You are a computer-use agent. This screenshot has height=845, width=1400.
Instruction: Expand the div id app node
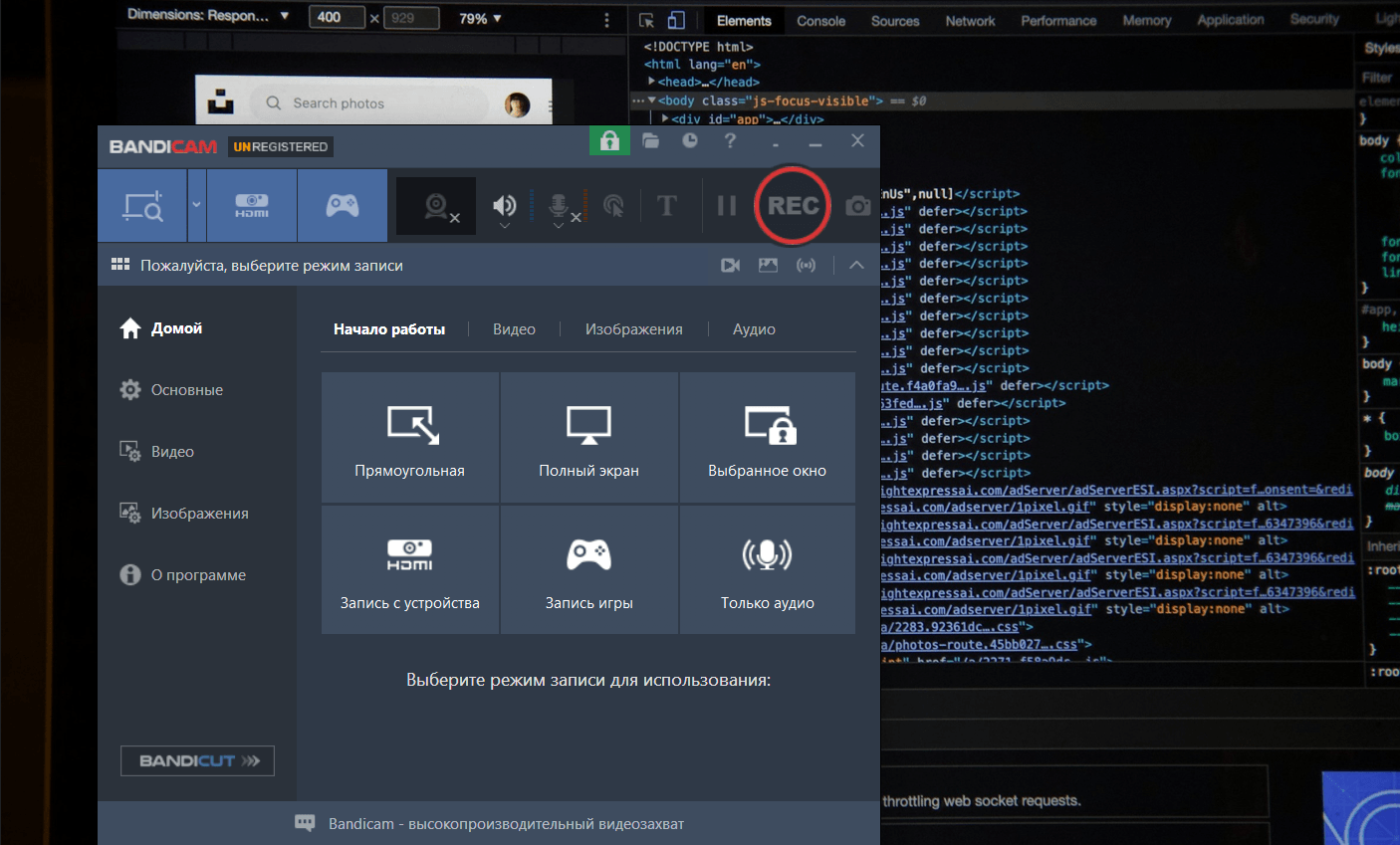(x=665, y=118)
